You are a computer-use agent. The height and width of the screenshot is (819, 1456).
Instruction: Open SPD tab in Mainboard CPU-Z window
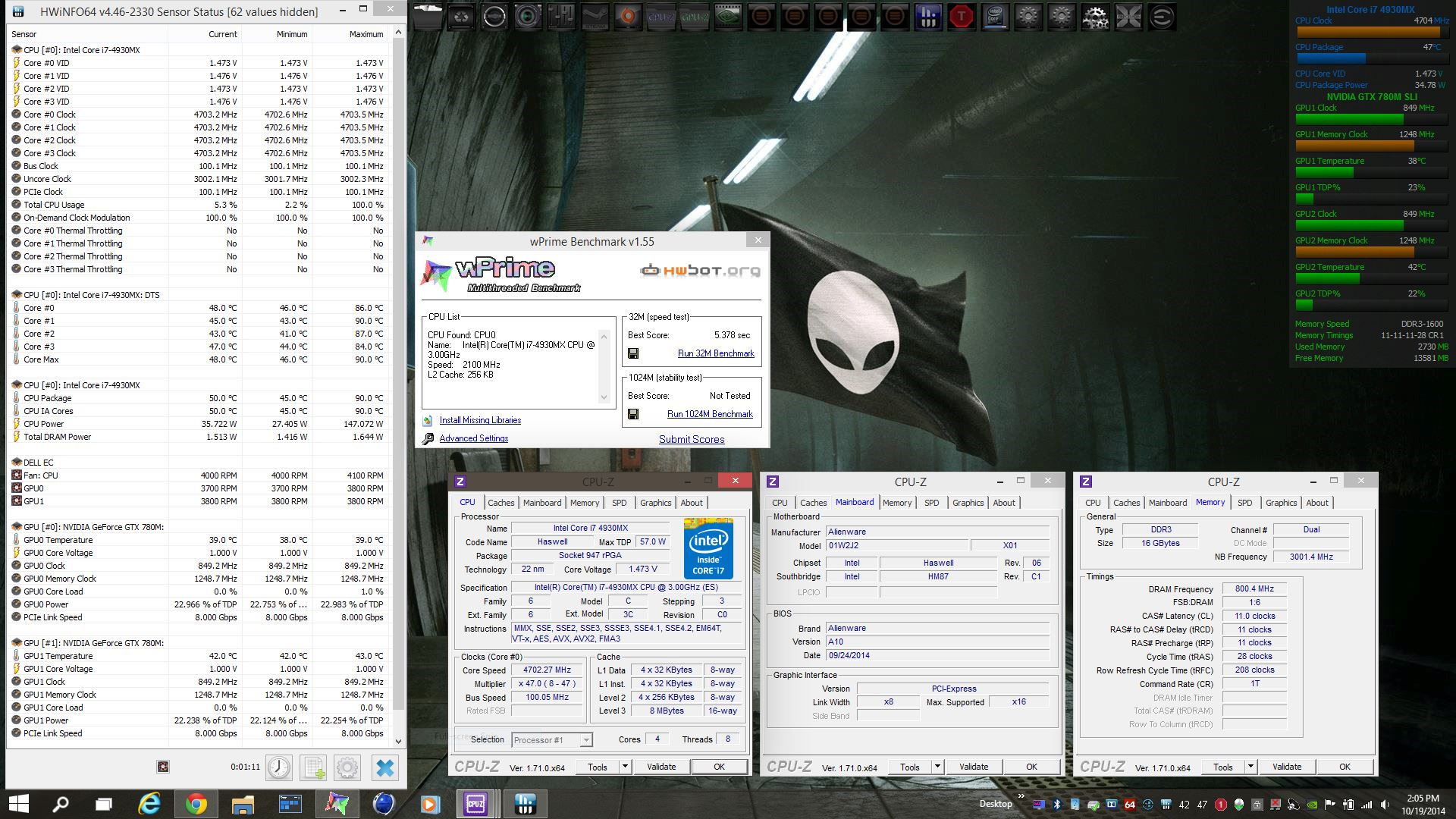tap(932, 503)
